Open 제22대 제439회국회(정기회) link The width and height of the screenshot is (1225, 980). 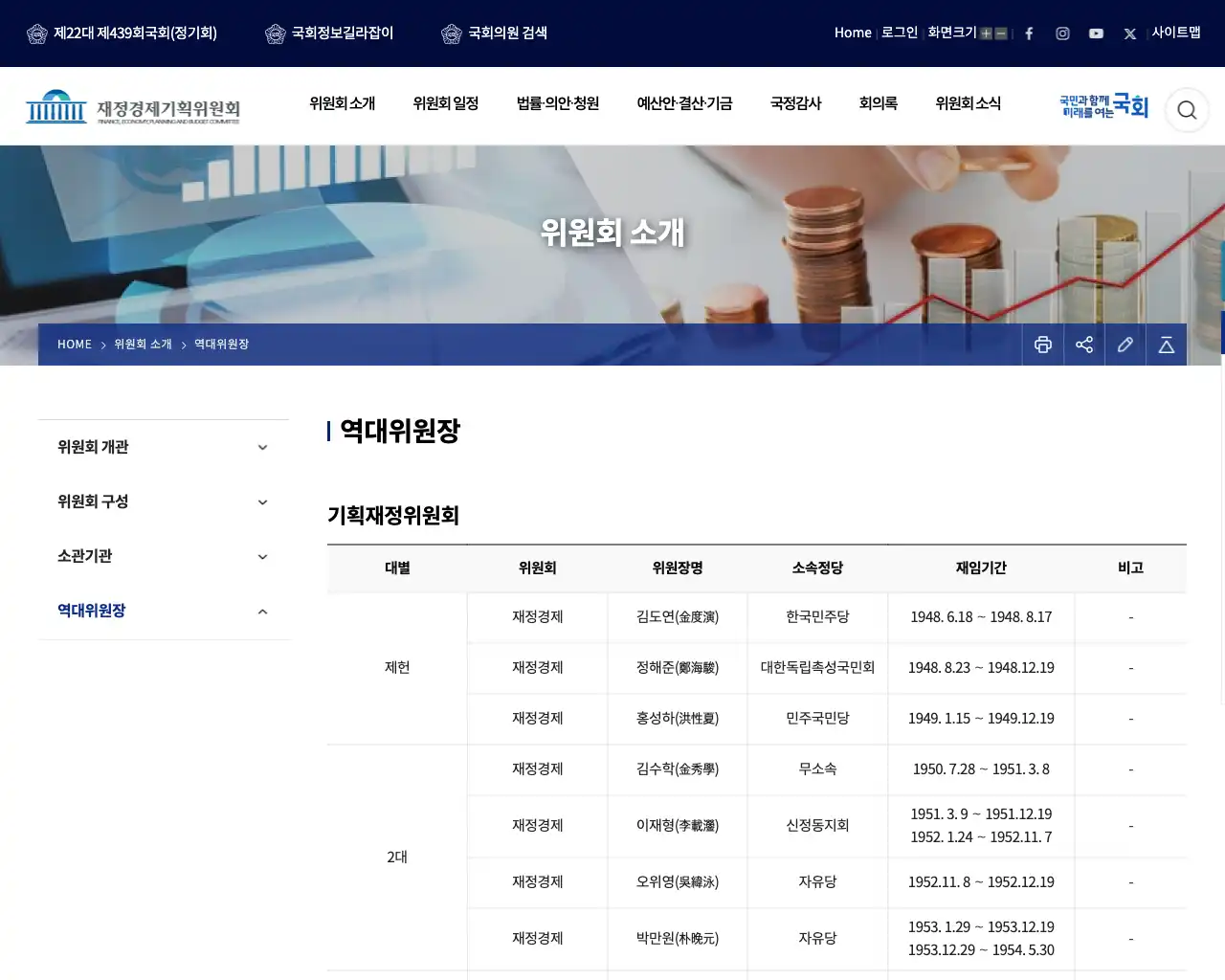pos(135,33)
